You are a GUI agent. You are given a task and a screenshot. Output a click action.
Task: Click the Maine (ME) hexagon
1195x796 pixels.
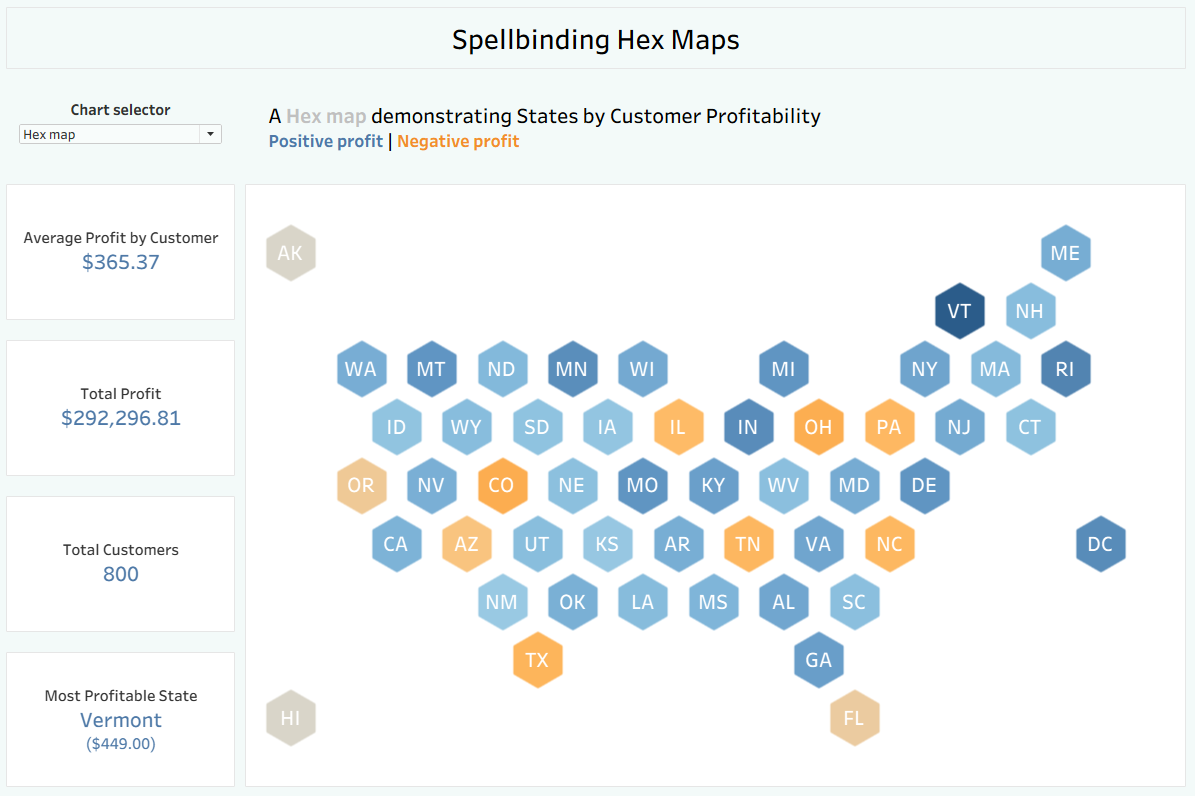[1065, 253]
